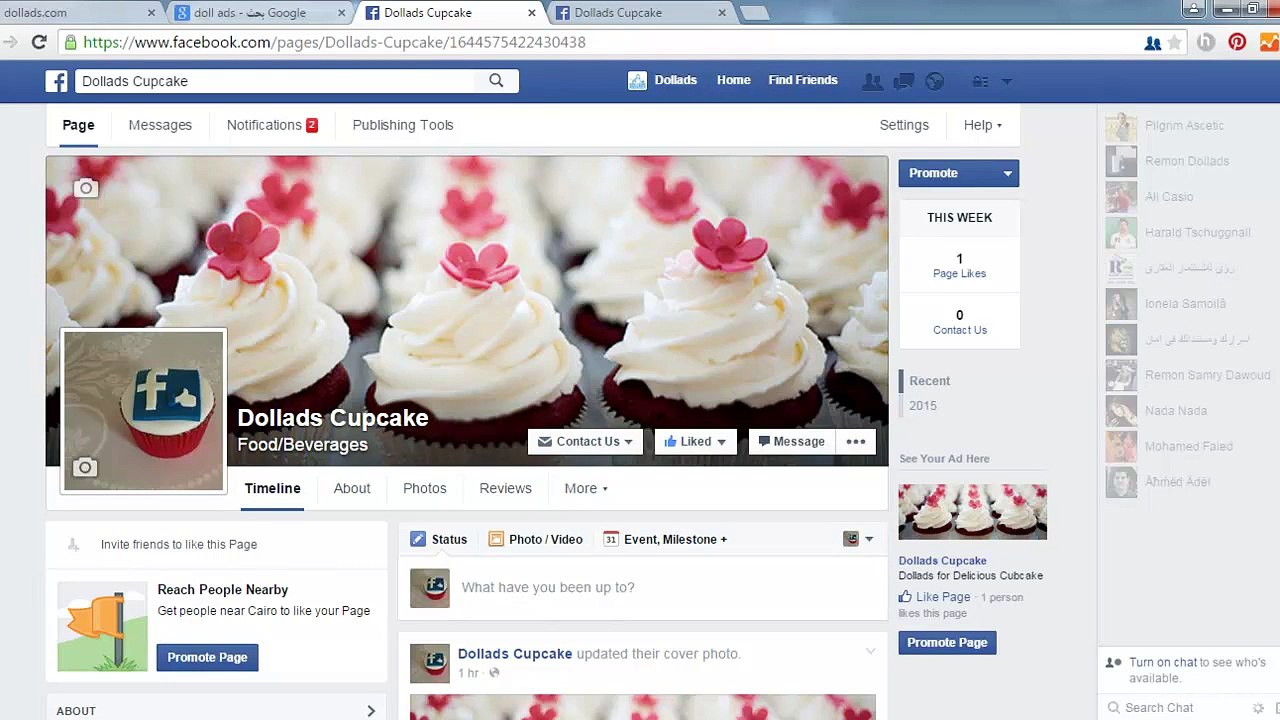
Task: Expand the account menu arrow in blue bar
Action: click(1007, 81)
